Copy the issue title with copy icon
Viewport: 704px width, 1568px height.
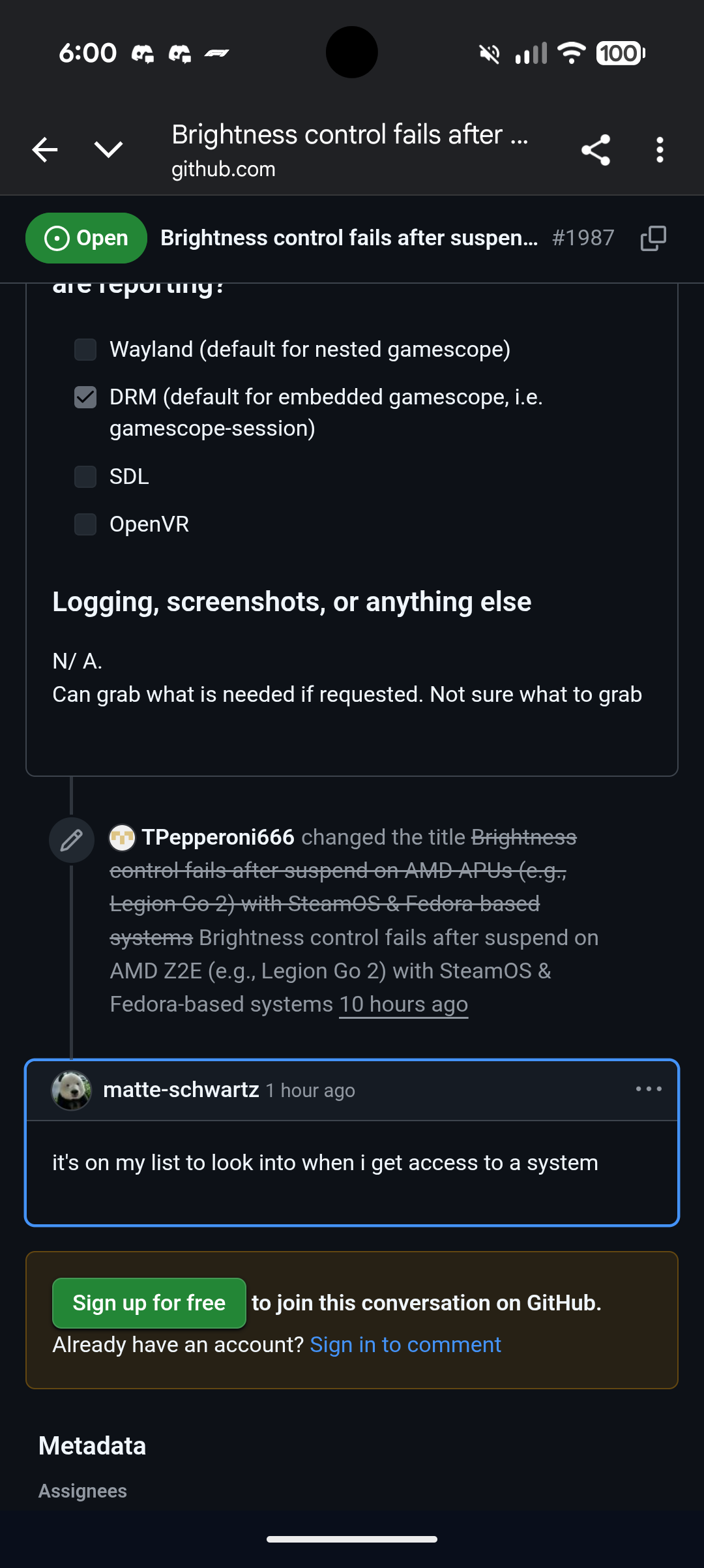tap(653, 239)
